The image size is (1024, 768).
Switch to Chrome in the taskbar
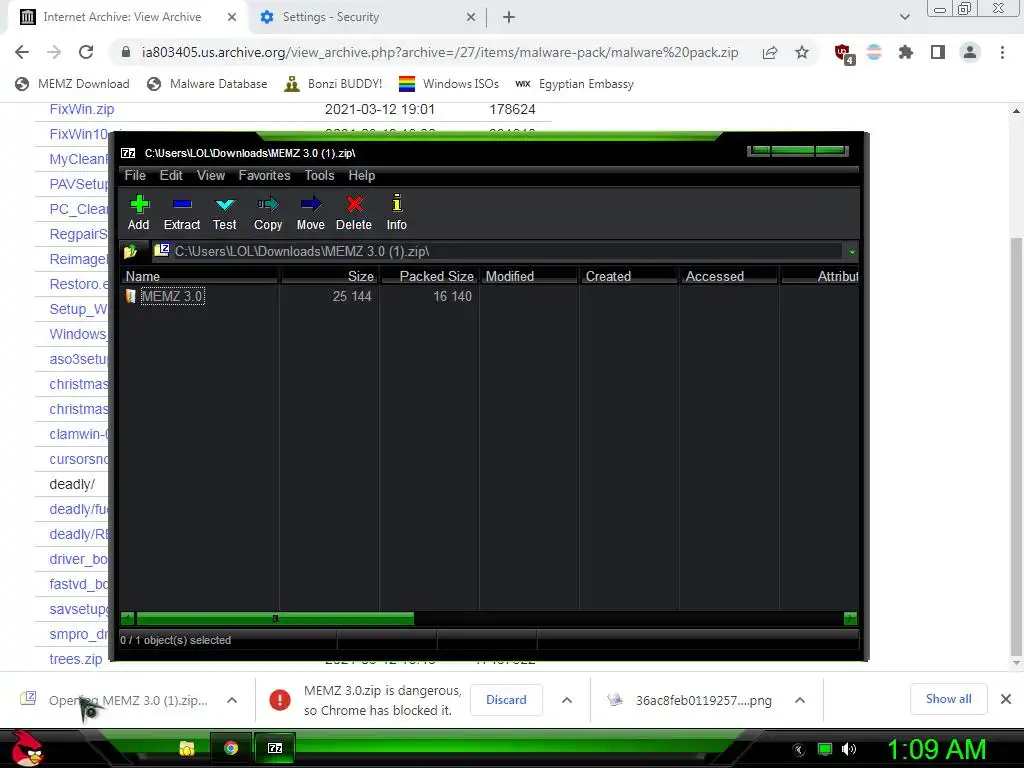point(231,748)
